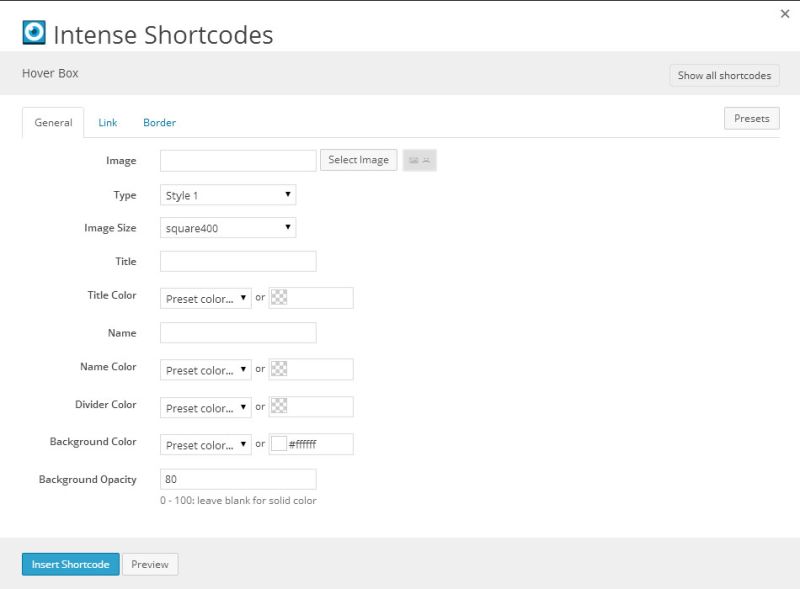Open the Border tab

[159, 122]
